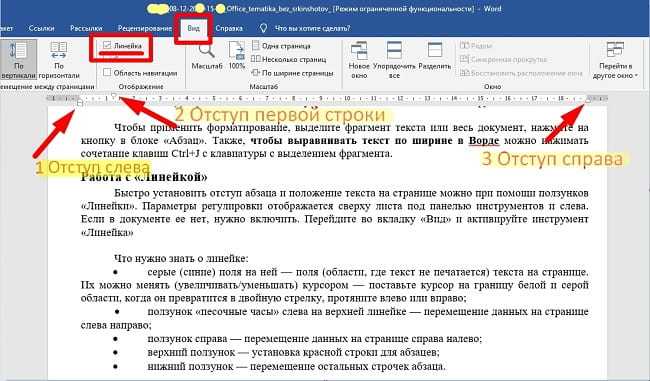Open the Рецензирование ribbon tab
This screenshot has width=650, height=381.
pyautogui.click(x=144, y=28)
